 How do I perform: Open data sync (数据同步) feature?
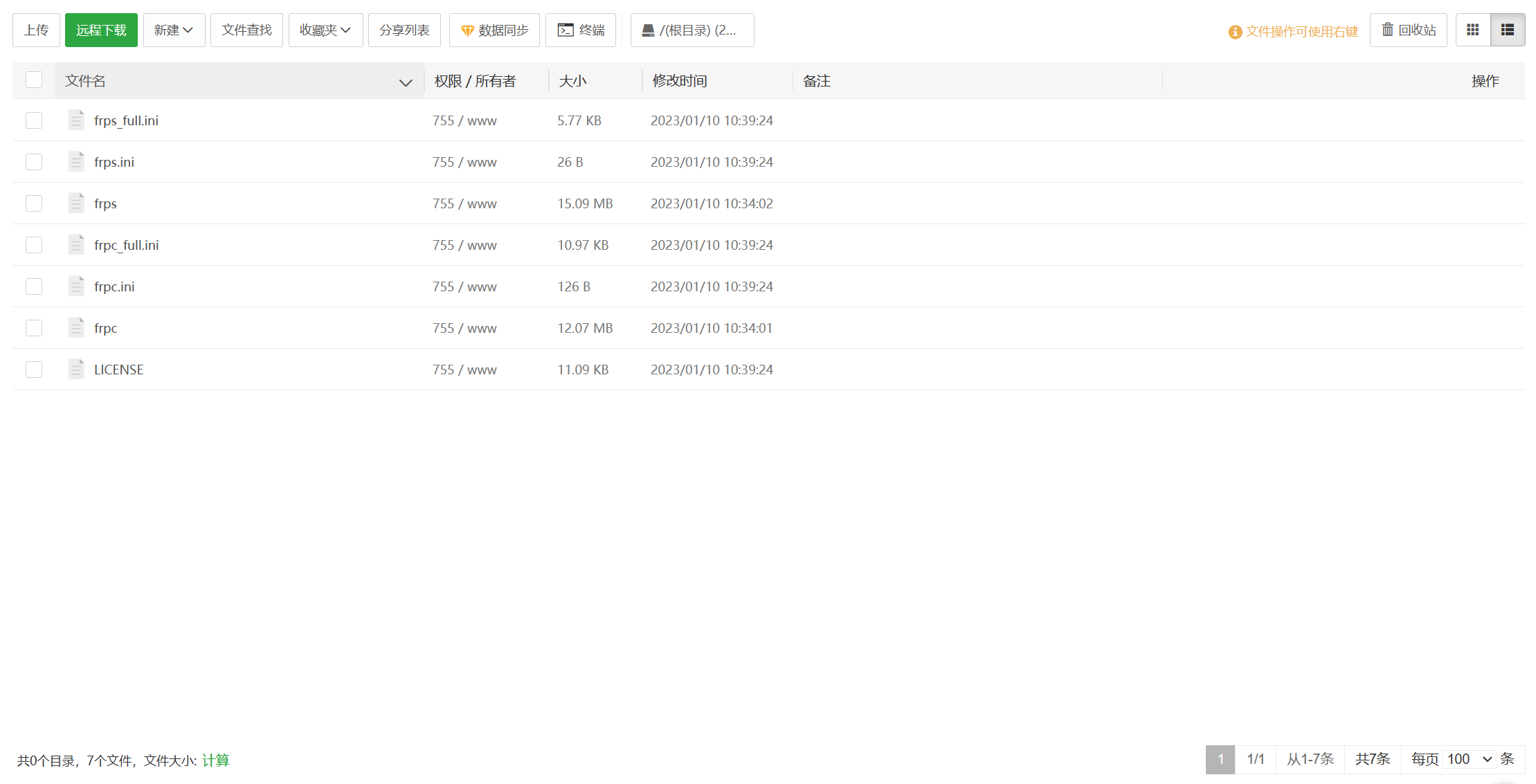[x=494, y=30]
